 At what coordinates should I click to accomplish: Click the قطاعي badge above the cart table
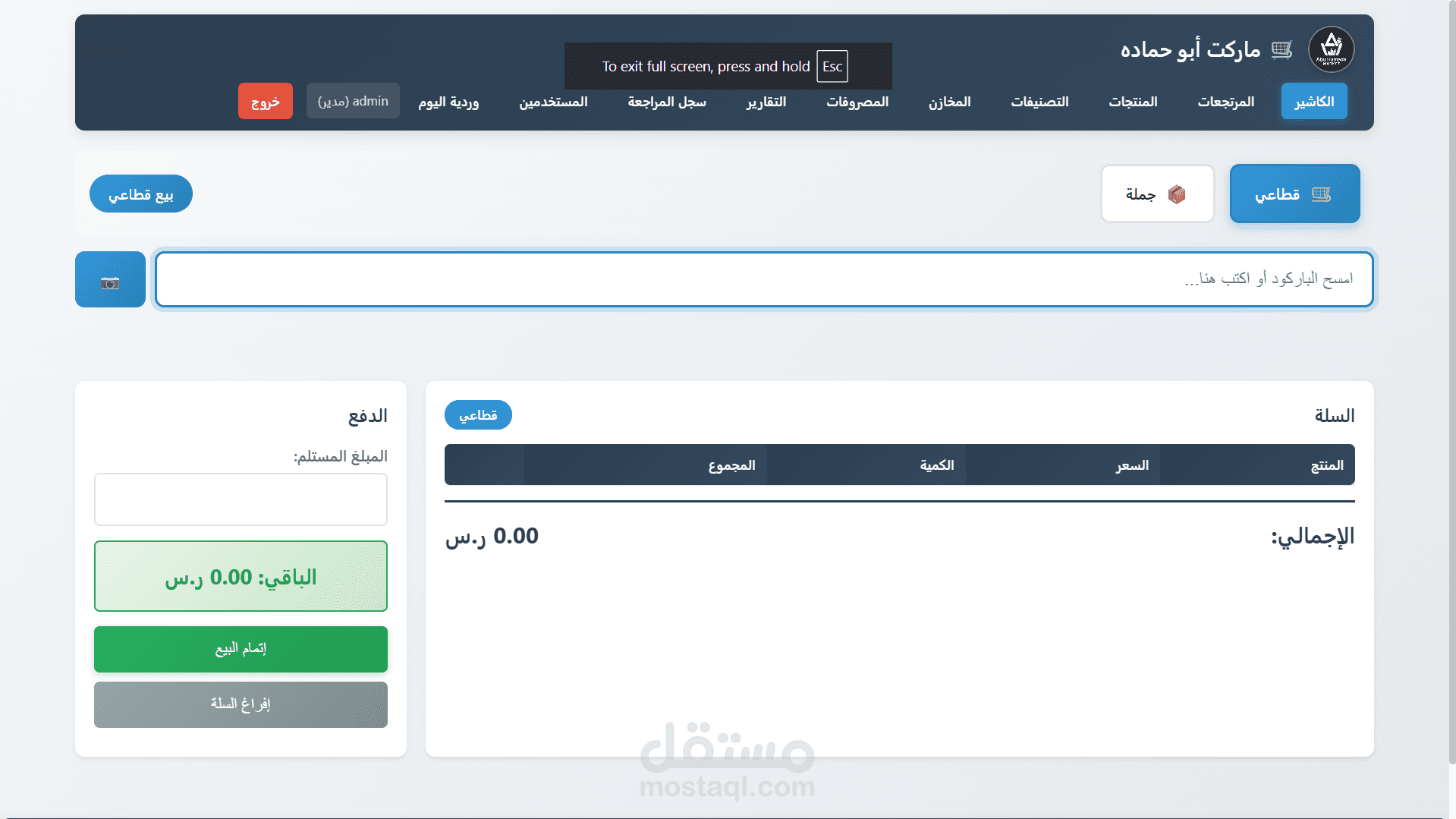coord(477,414)
